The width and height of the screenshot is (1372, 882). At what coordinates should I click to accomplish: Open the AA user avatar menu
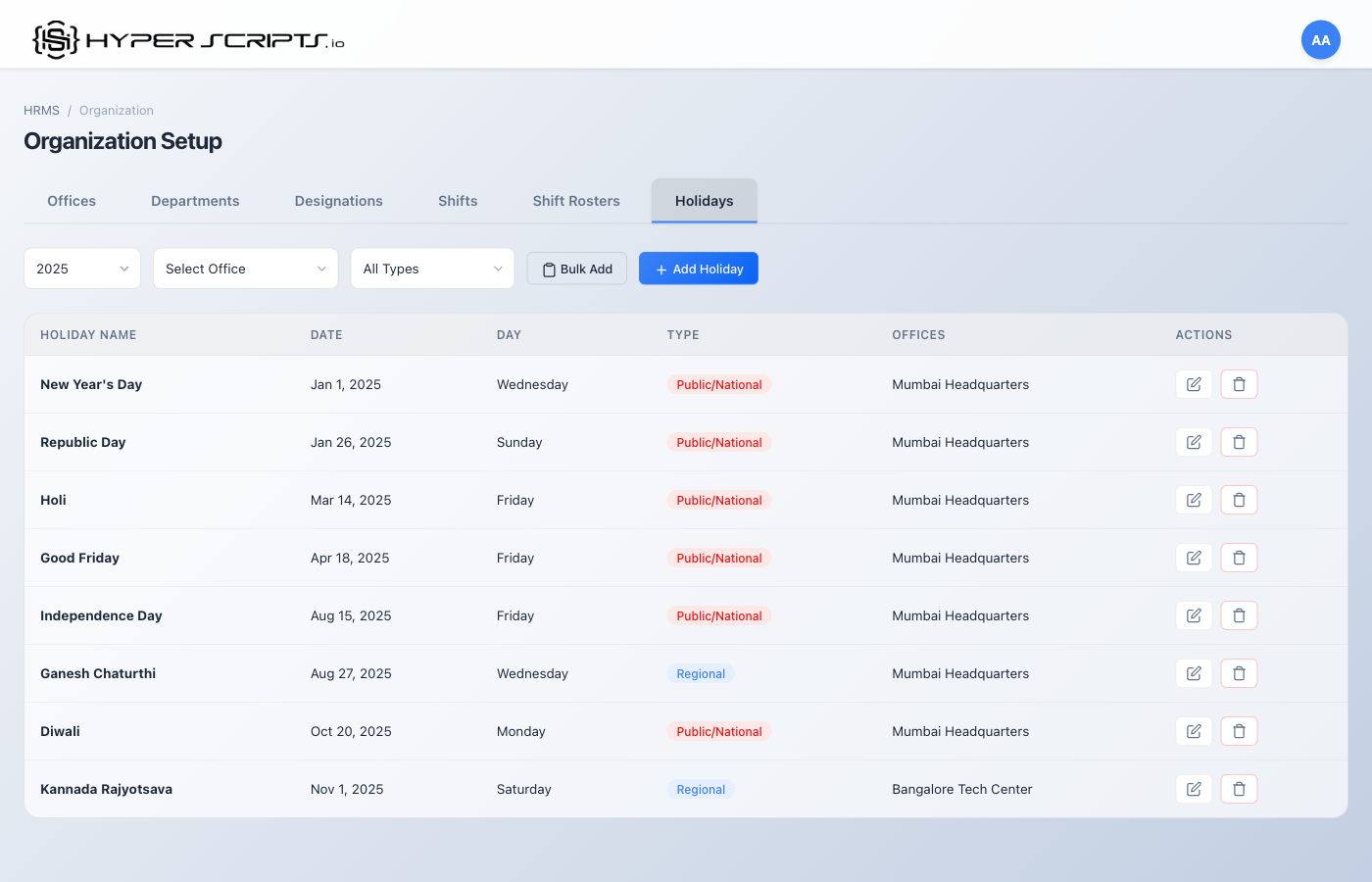click(1320, 40)
